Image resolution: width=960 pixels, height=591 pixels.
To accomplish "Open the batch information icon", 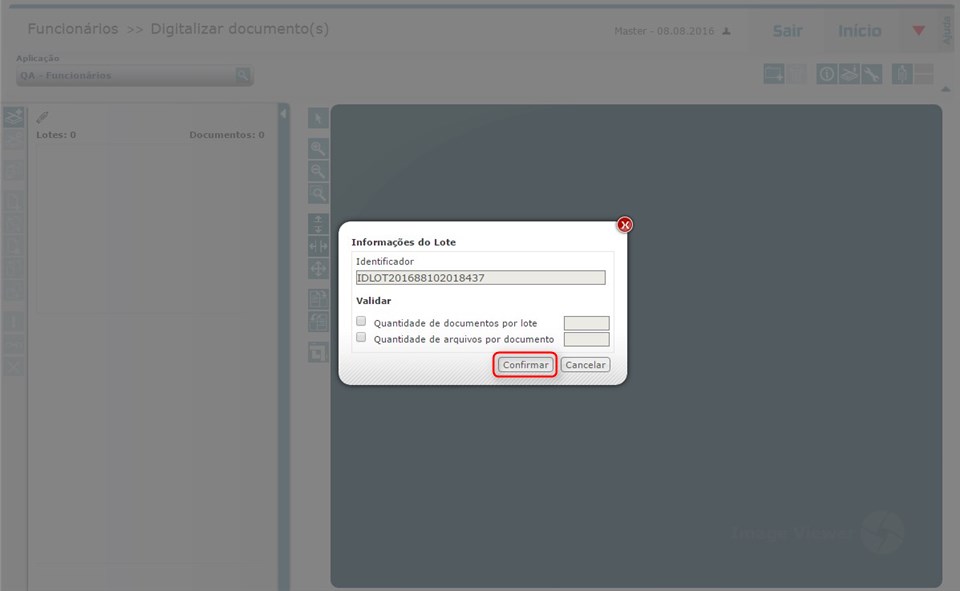I will point(826,73).
